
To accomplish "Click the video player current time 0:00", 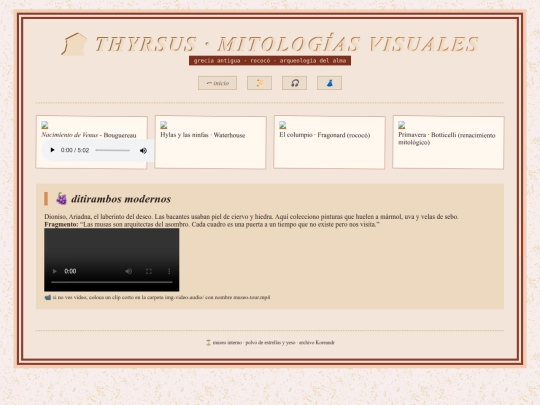I will 70,271.
